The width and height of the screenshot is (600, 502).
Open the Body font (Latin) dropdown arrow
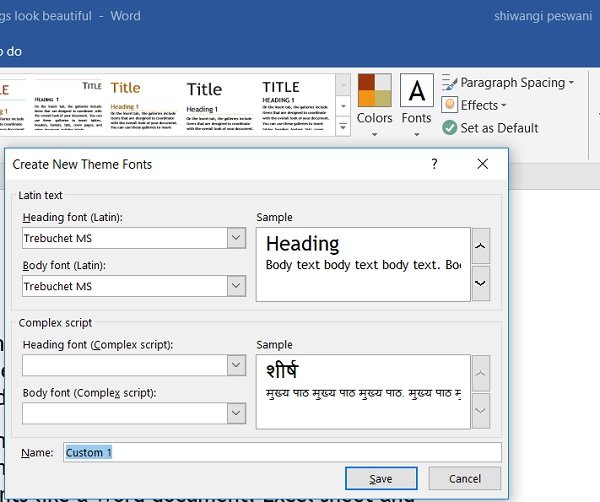[x=236, y=286]
